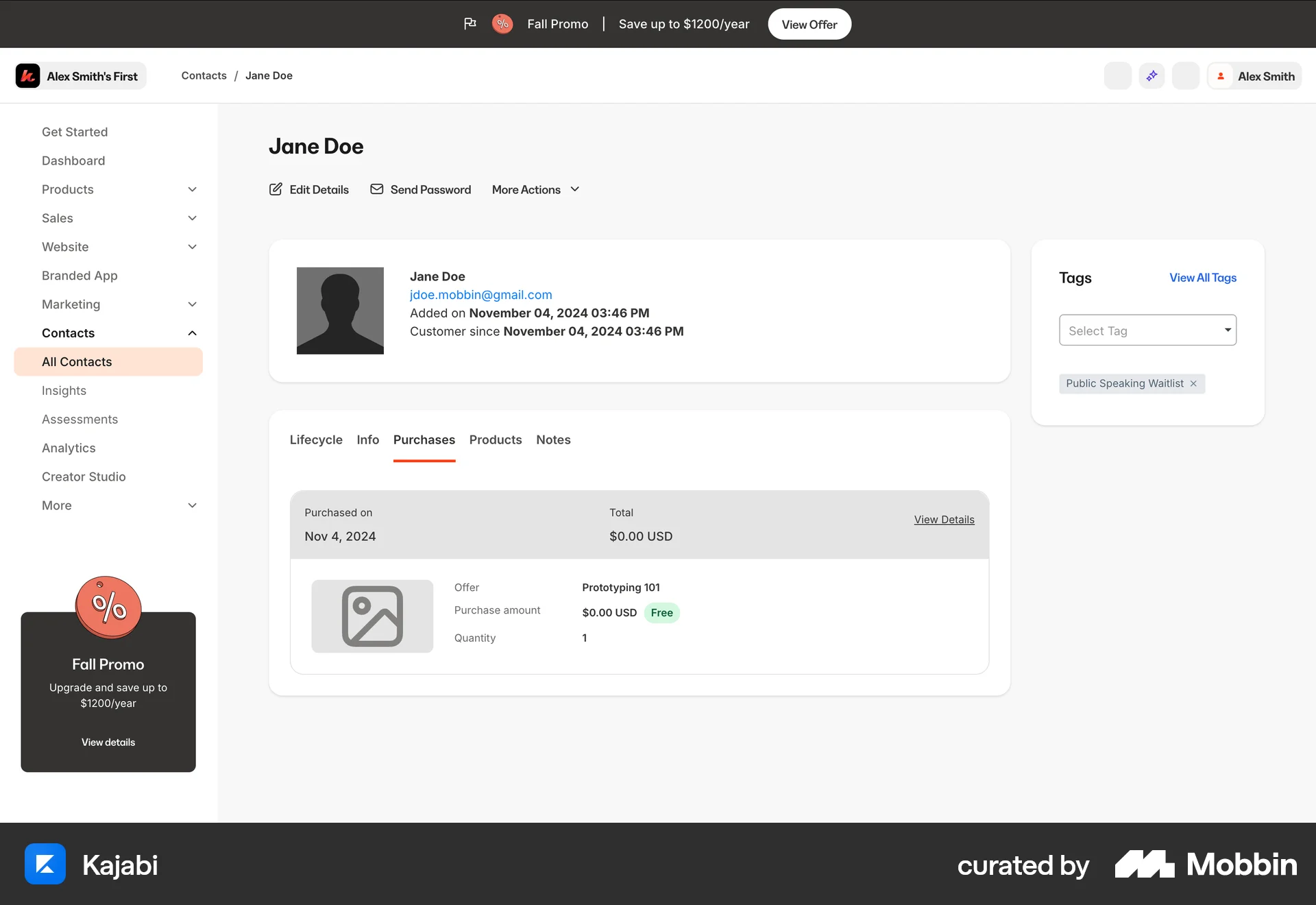Collapse the Contacts section in the sidebar
Image resolution: width=1316 pixels, height=905 pixels.
tap(192, 333)
